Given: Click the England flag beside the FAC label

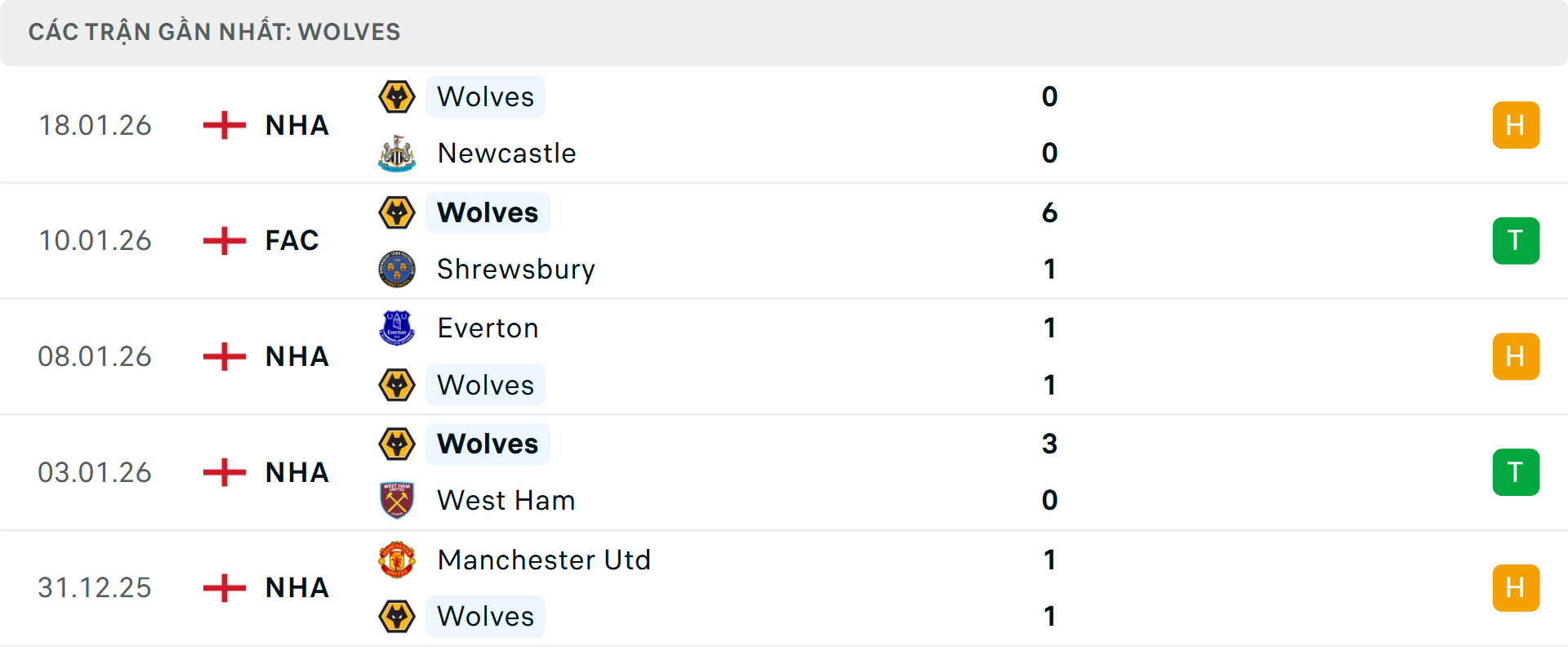Looking at the screenshot, I should (223, 240).
